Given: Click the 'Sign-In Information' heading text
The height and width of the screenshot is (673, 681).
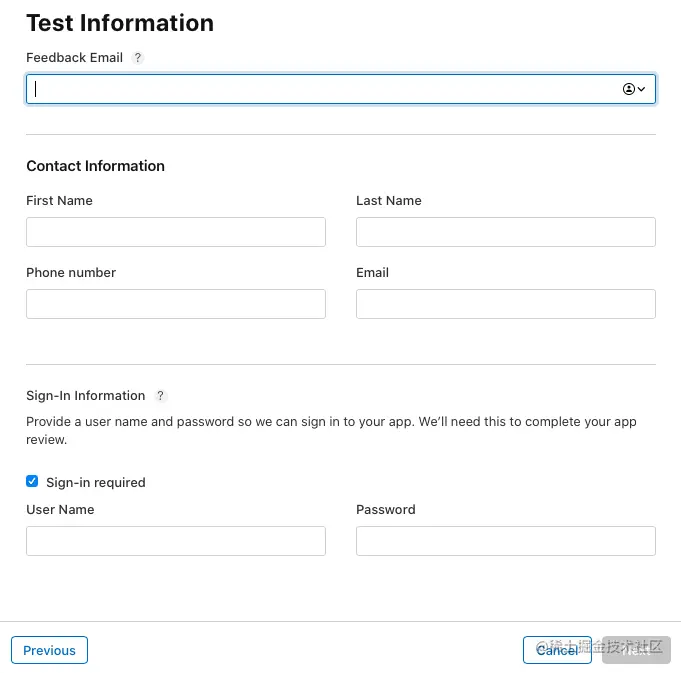Looking at the screenshot, I should pyautogui.click(x=86, y=396).
